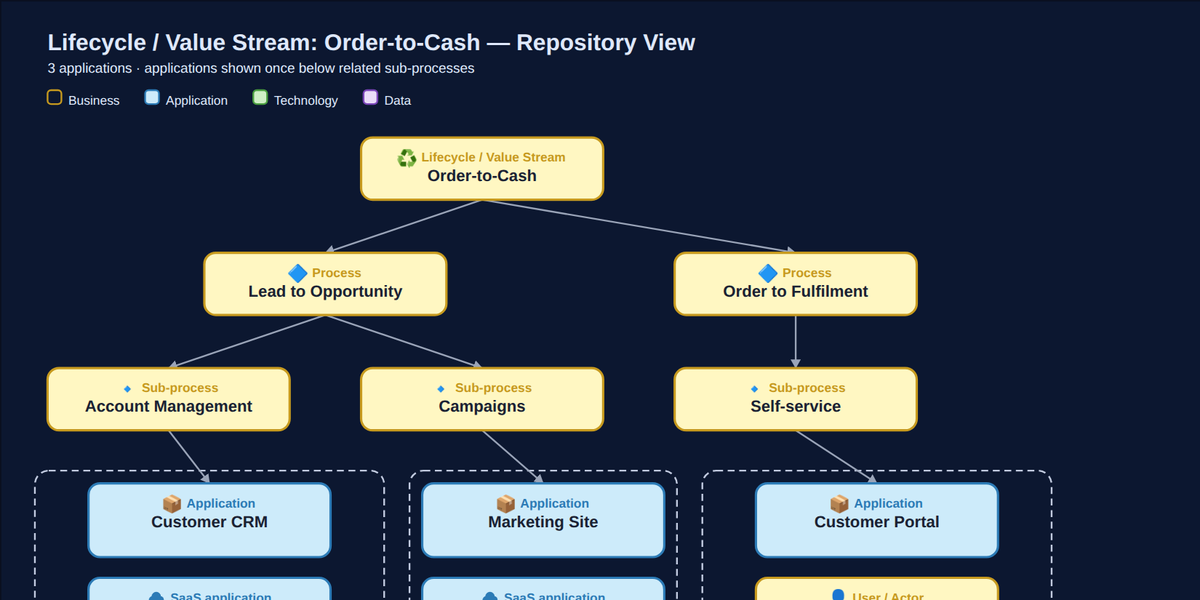Open the Self-service sub-process node

(795, 399)
